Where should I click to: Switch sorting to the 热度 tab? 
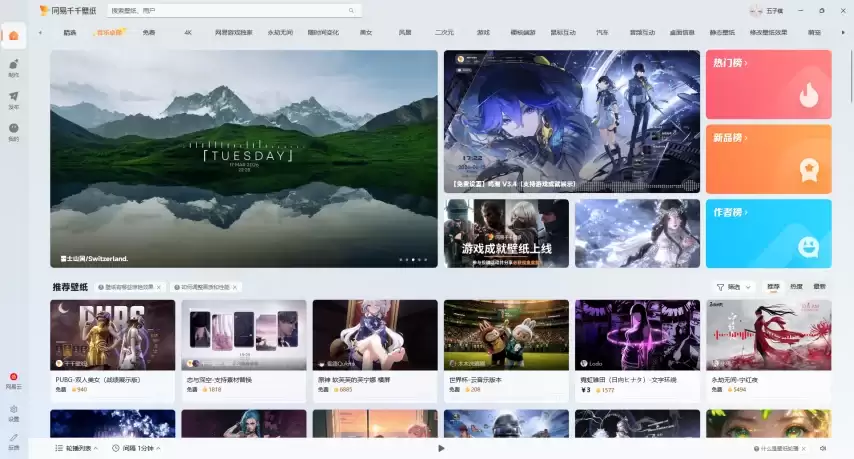[x=796, y=286]
